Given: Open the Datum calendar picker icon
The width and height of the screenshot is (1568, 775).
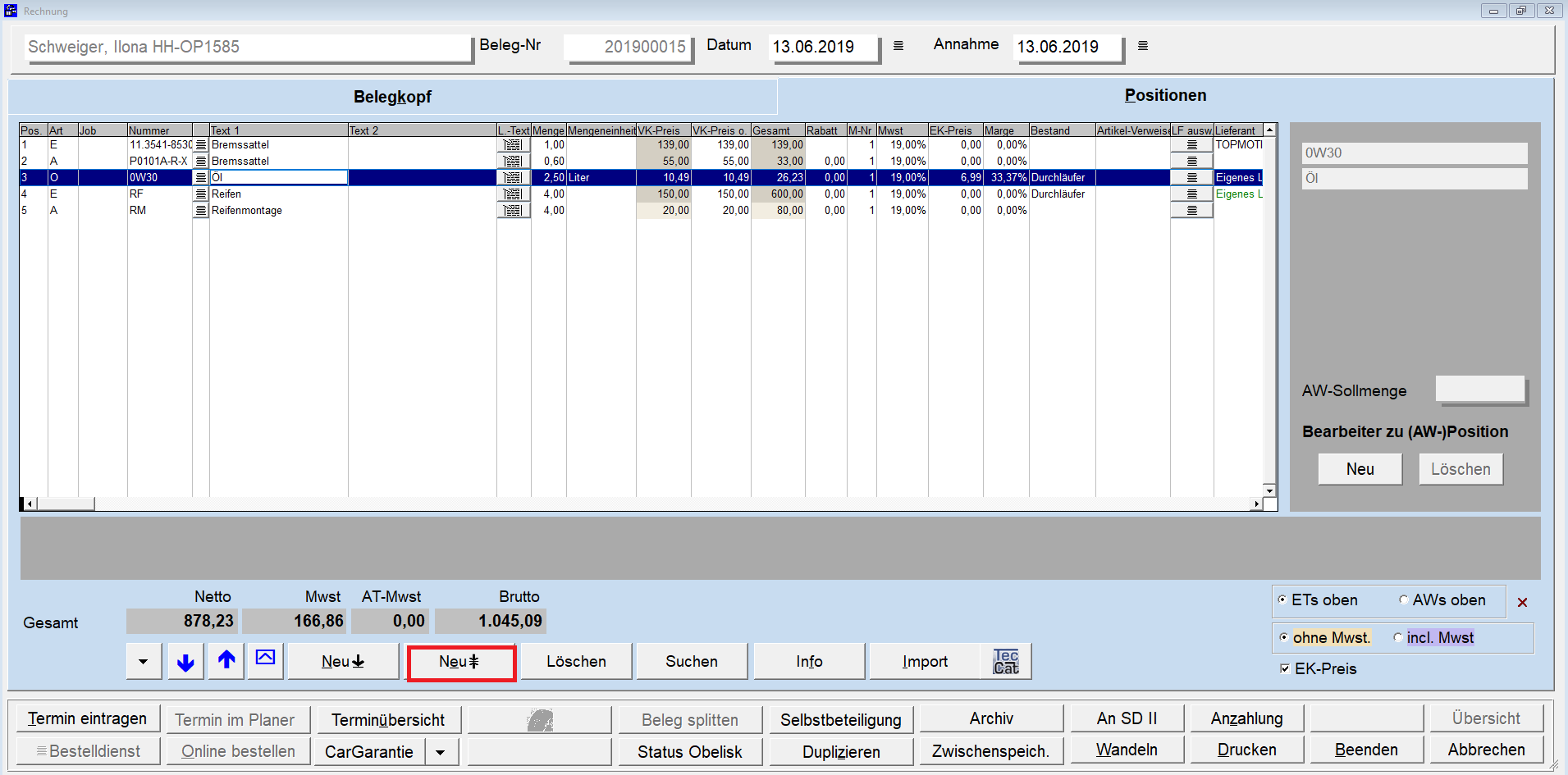Looking at the screenshot, I should coord(898,46).
